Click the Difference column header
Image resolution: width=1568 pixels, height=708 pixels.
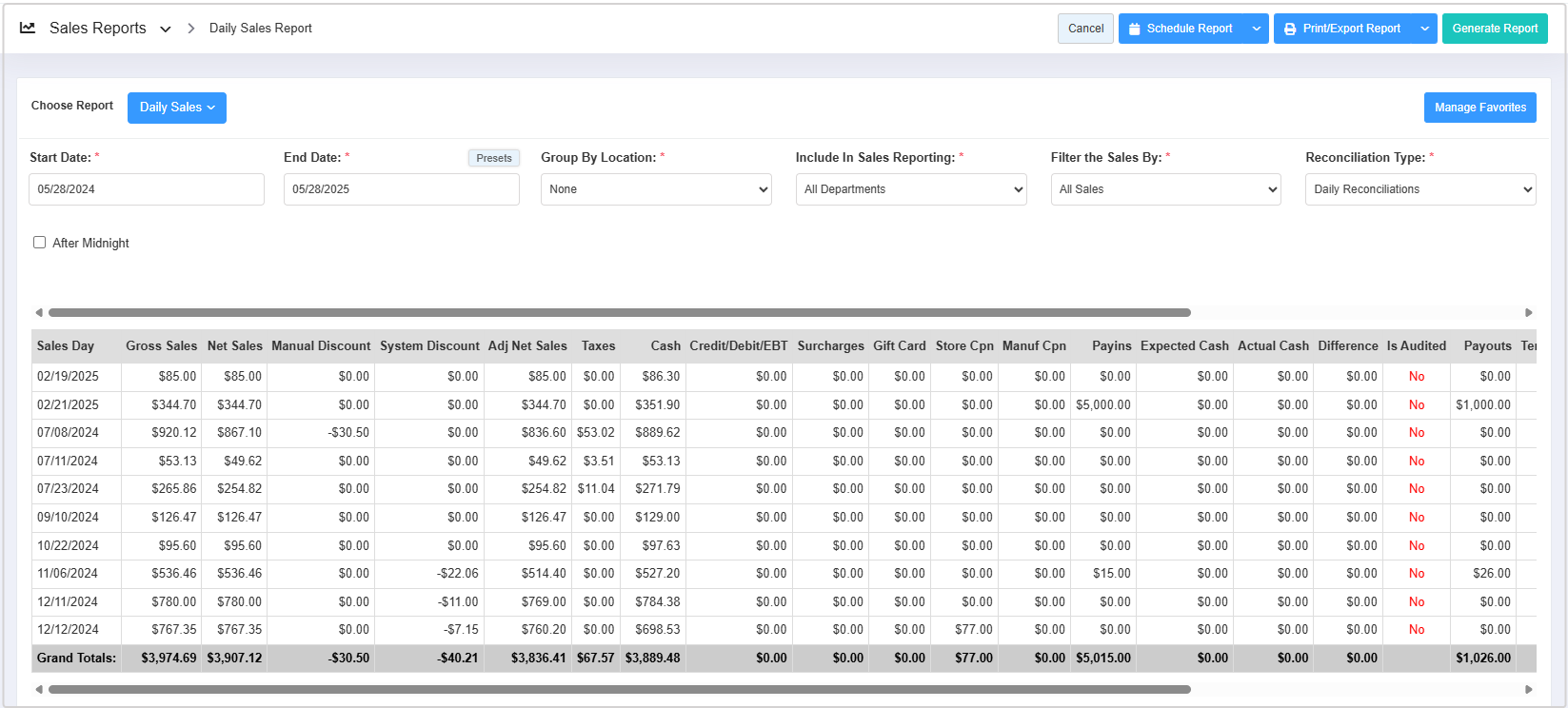click(x=1348, y=346)
